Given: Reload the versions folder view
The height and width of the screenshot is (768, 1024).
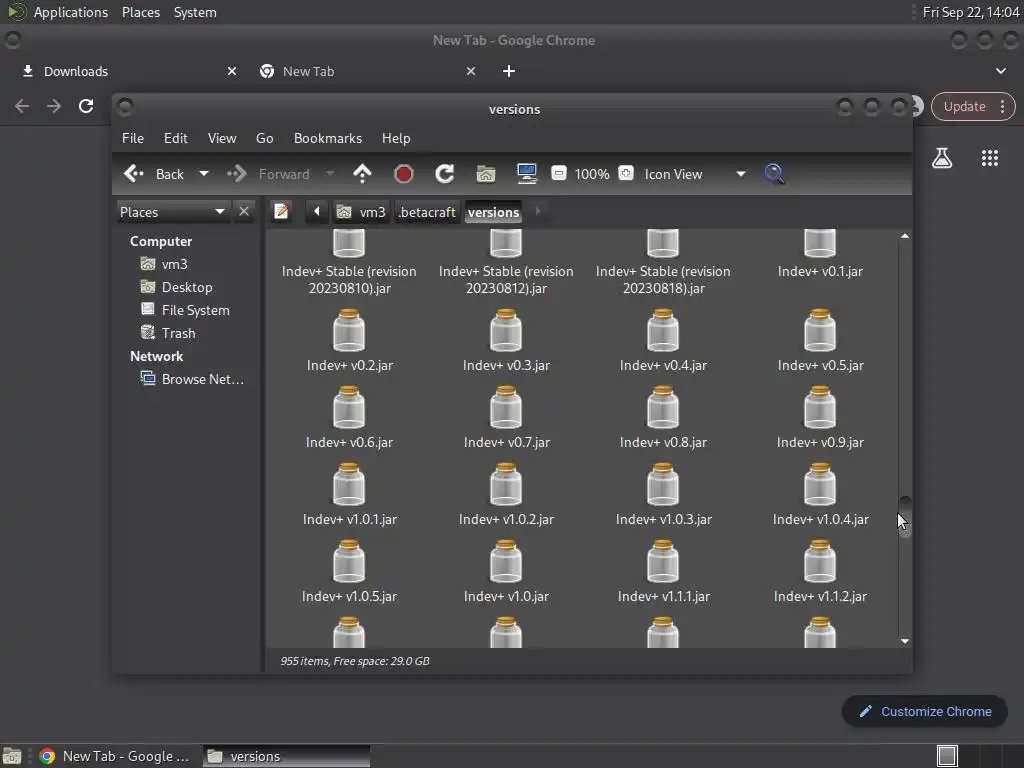Looking at the screenshot, I should click(x=445, y=174).
